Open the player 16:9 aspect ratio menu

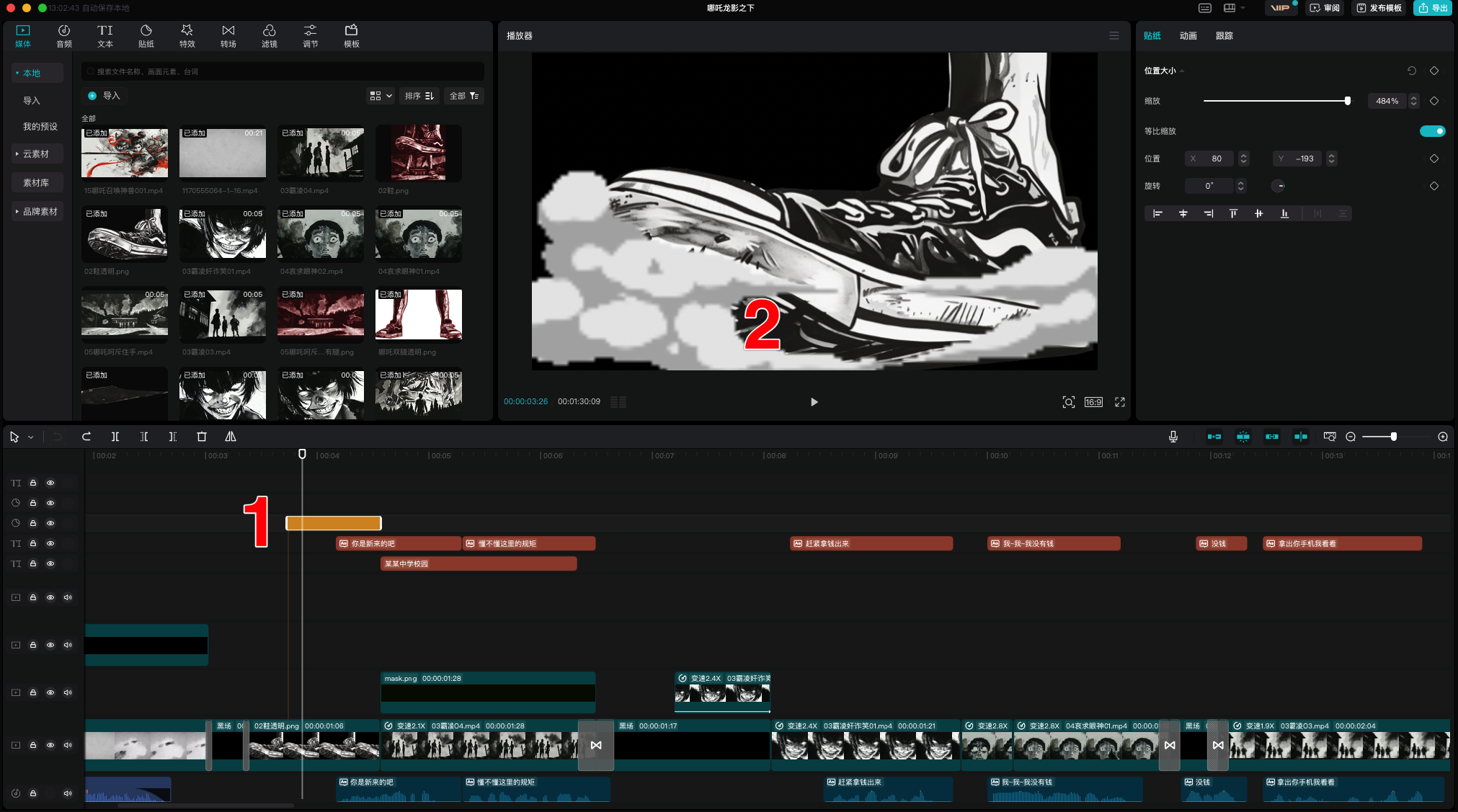[1093, 402]
